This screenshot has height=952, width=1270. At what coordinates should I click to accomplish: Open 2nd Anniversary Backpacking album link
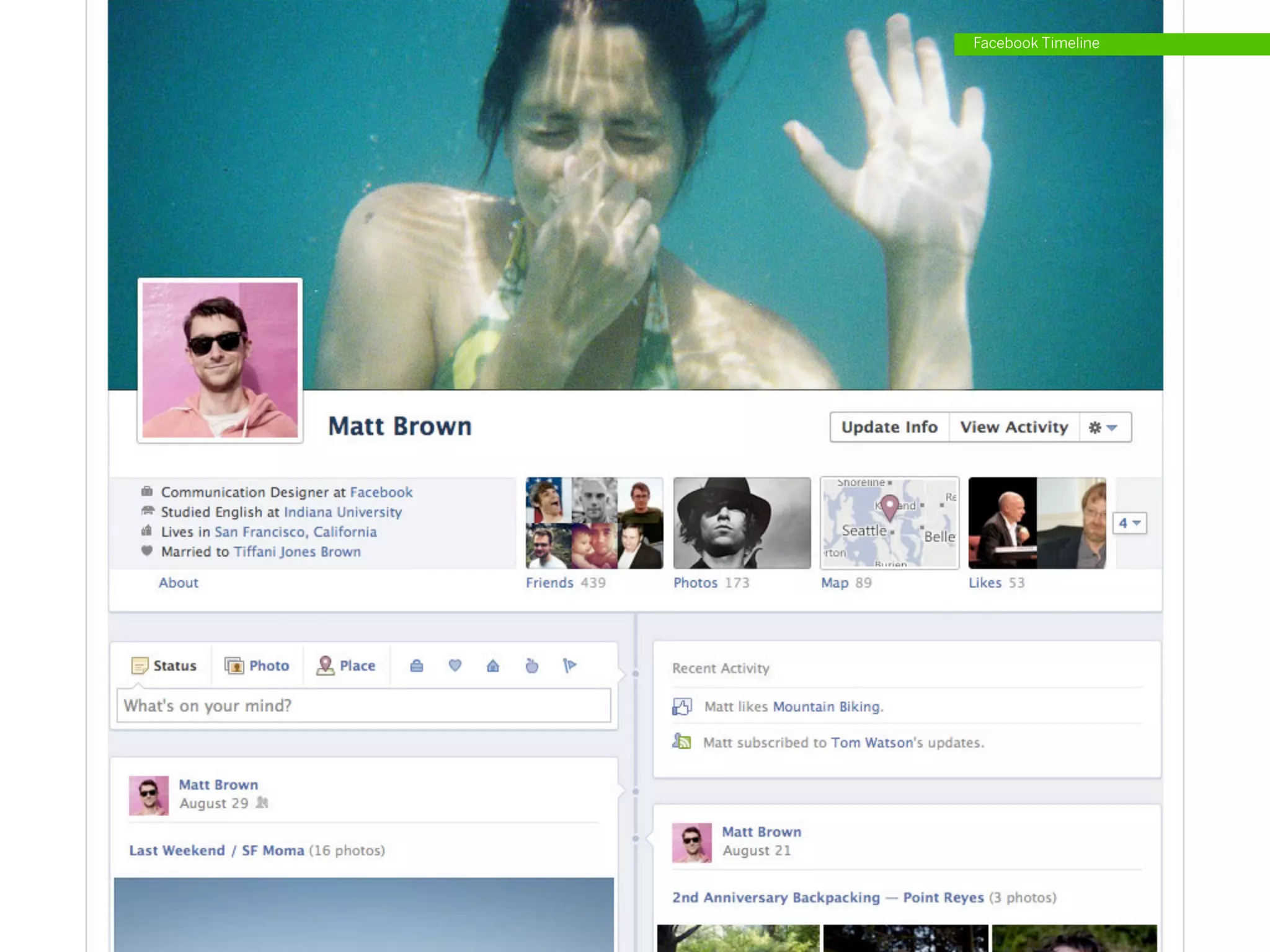[828, 897]
